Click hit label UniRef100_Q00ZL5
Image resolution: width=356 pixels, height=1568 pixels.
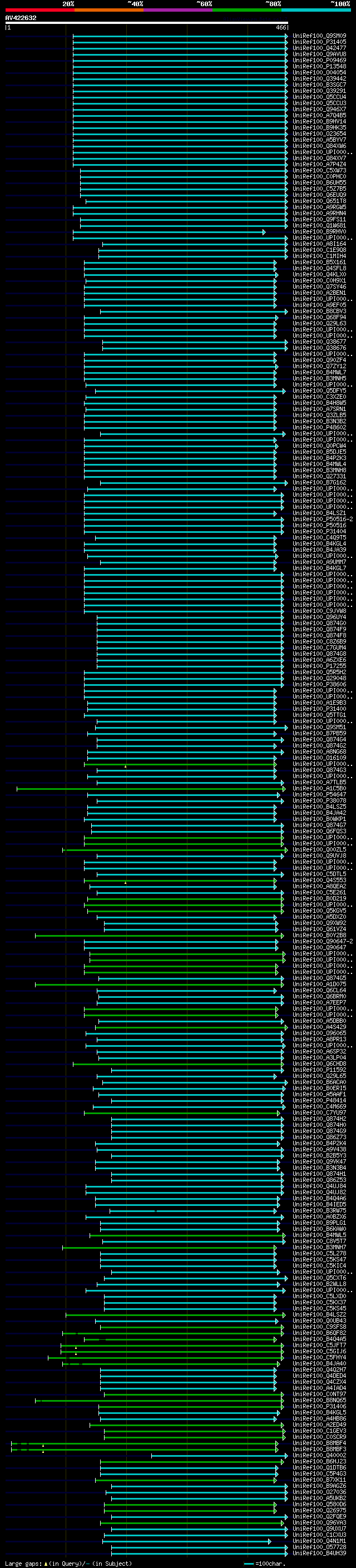[x=319, y=850]
